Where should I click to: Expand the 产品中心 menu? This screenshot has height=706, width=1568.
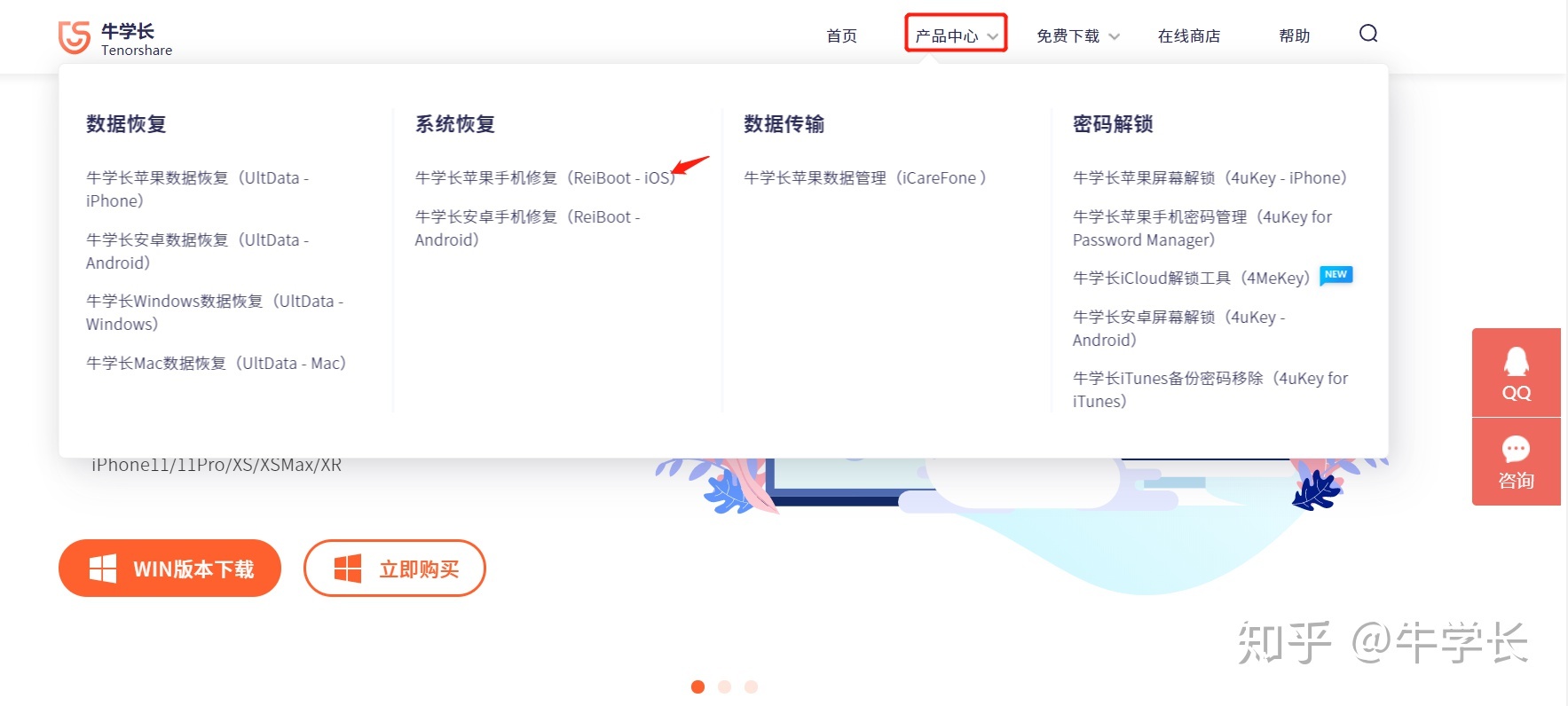pyautogui.click(x=956, y=35)
